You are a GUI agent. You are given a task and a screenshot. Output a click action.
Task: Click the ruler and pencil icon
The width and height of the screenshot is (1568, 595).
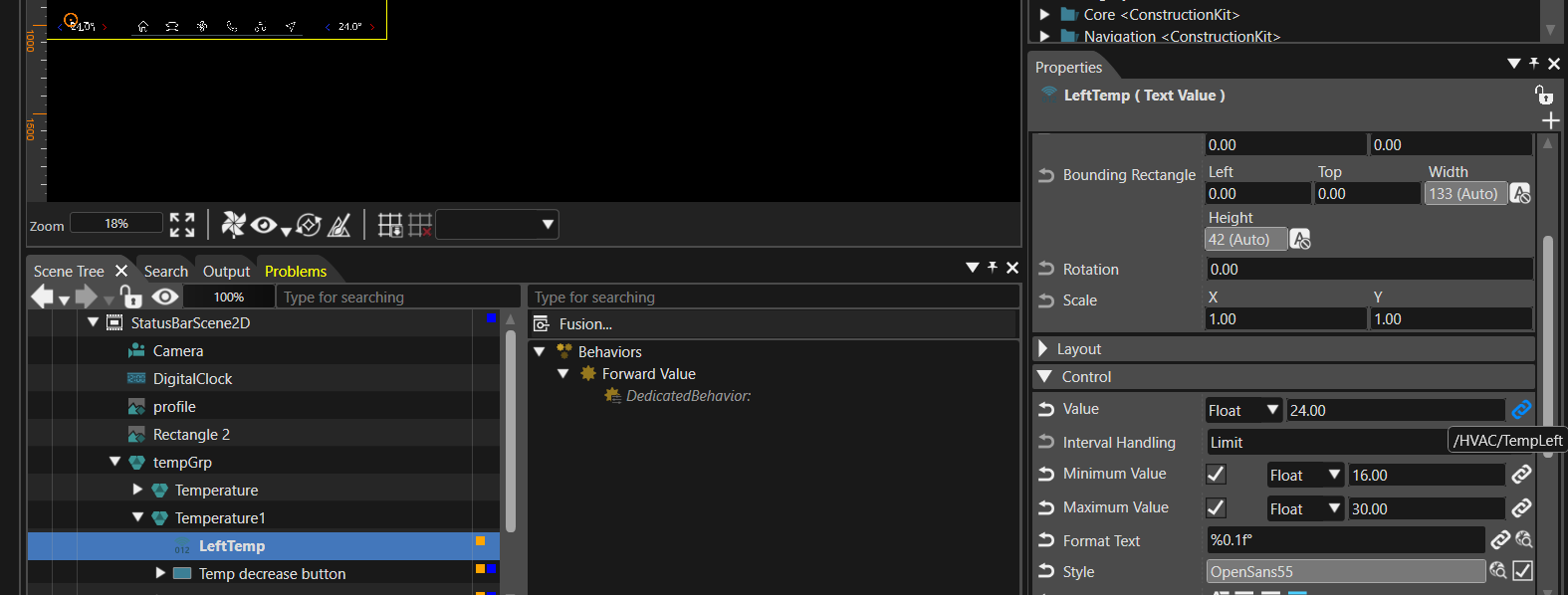[x=339, y=226]
